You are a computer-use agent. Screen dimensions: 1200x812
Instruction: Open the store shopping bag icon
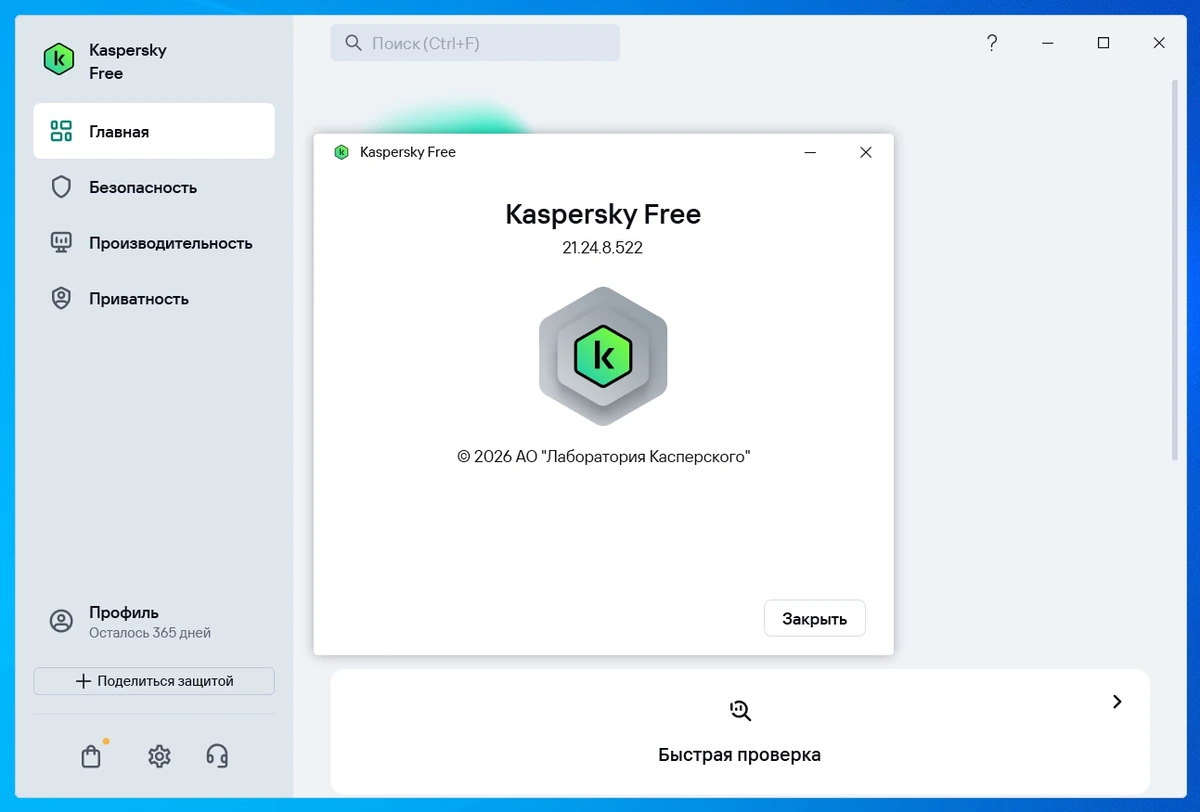coord(91,756)
